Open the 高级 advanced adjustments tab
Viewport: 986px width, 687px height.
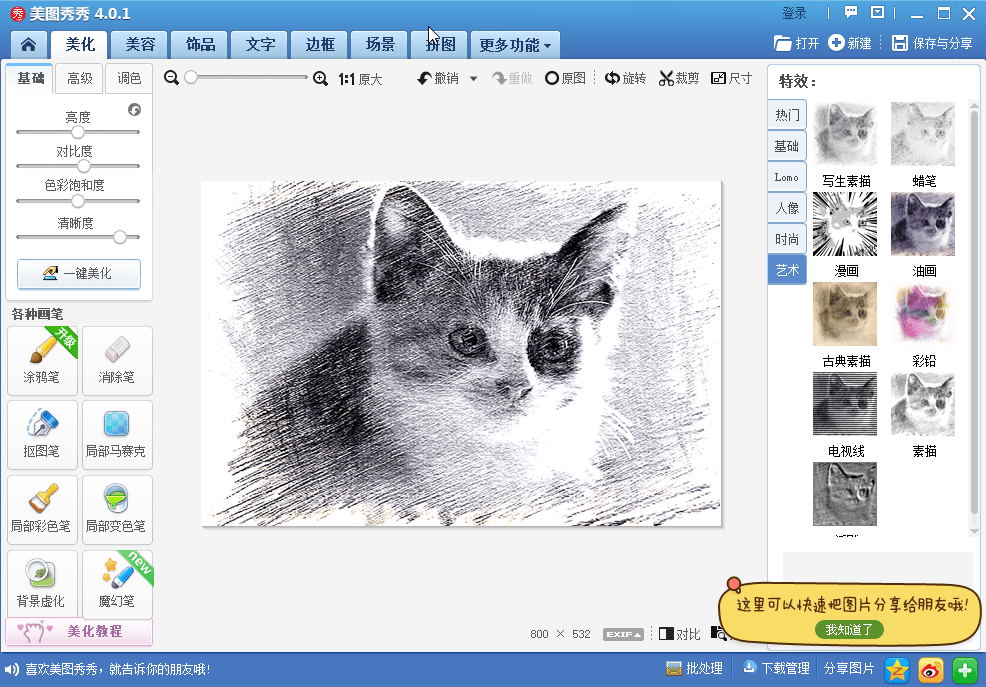click(80, 78)
